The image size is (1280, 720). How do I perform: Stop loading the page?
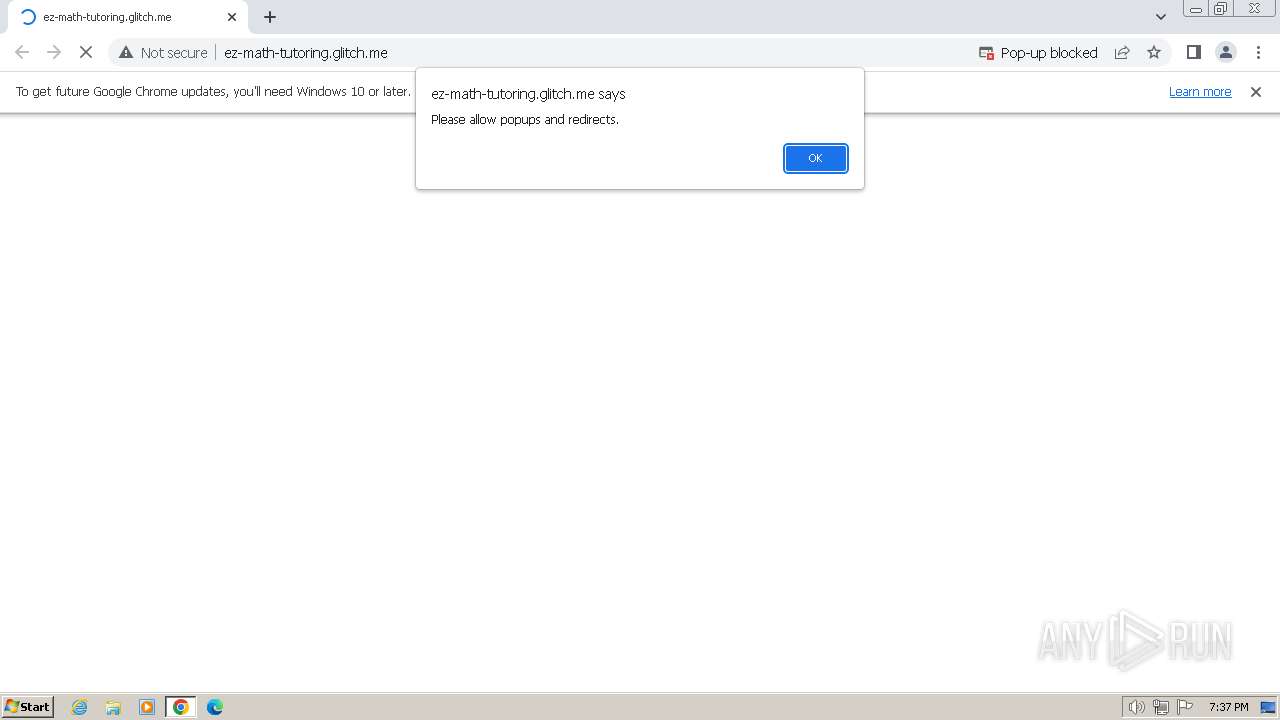click(86, 52)
